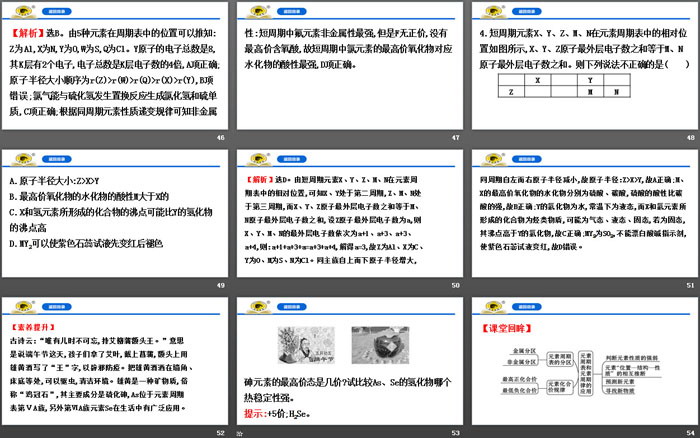This screenshot has height=438, width=700.
Task: Click the logo icon on slide 48
Action: click(489, 10)
